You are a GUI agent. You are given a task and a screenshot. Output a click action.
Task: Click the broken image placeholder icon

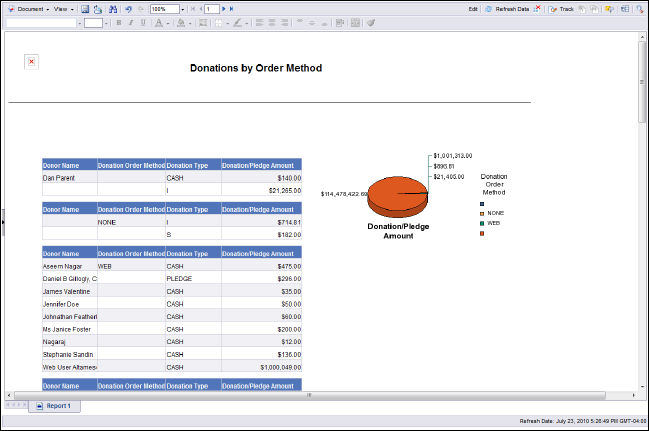31,62
